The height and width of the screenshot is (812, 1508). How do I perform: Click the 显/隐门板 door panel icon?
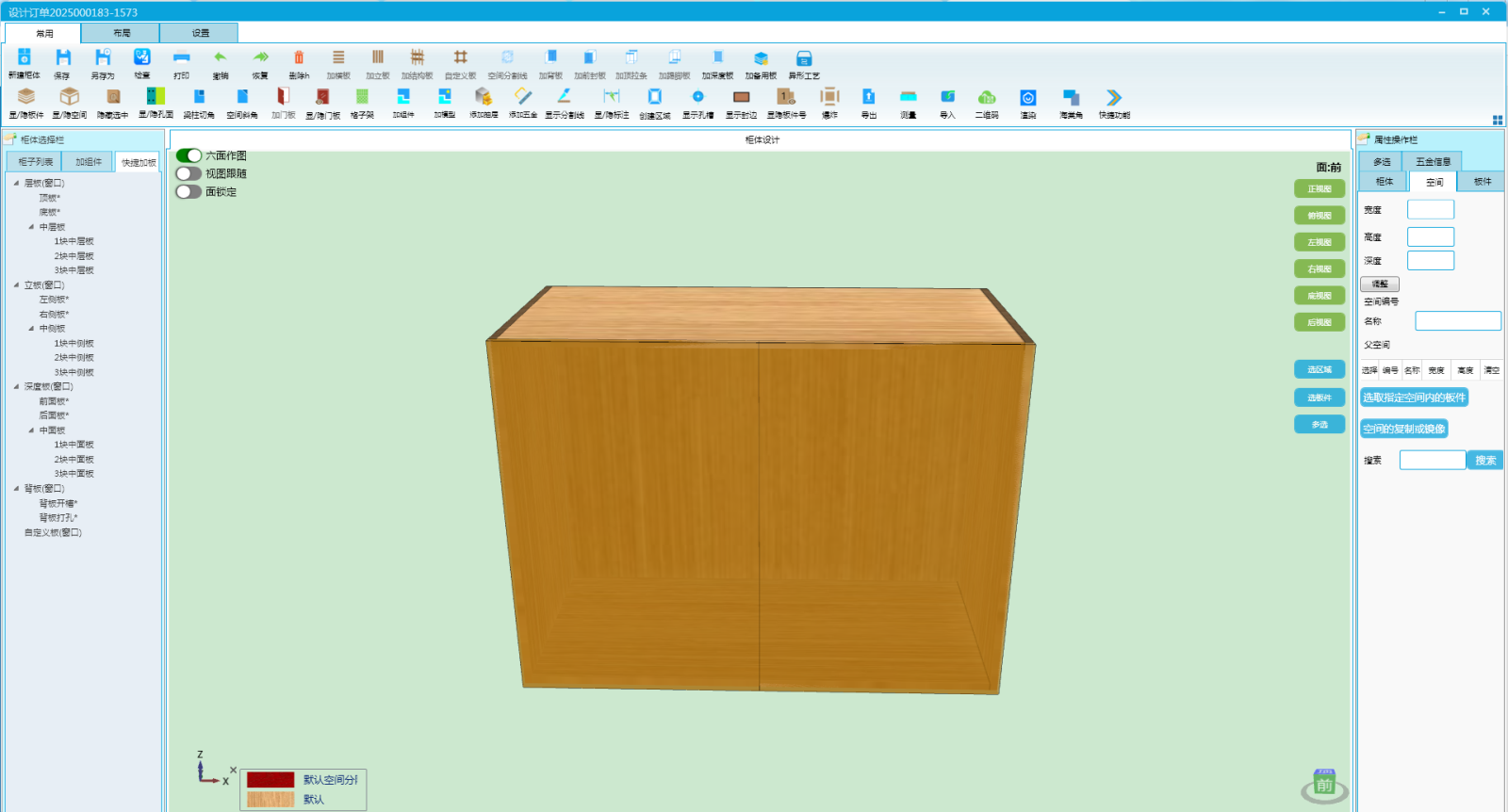pyautogui.click(x=322, y=96)
